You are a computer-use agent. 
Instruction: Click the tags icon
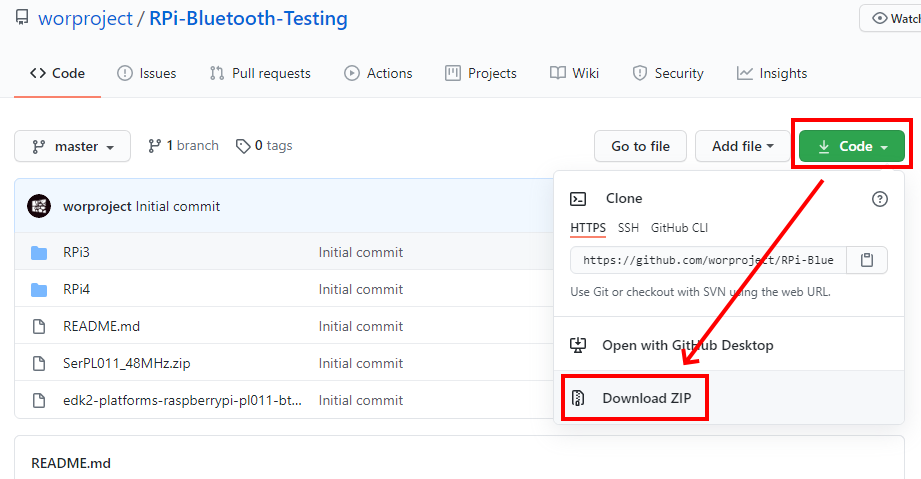pyautogui.click(x=243, y=146)
